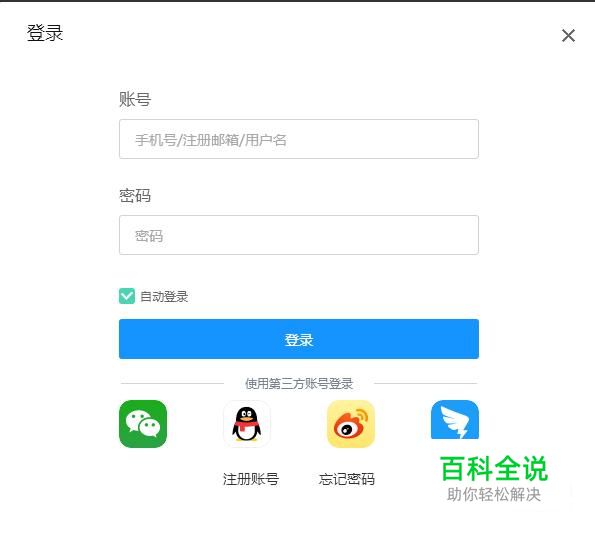
Task: Focus the 密码 password input box
Action: [x=299, y=235]
